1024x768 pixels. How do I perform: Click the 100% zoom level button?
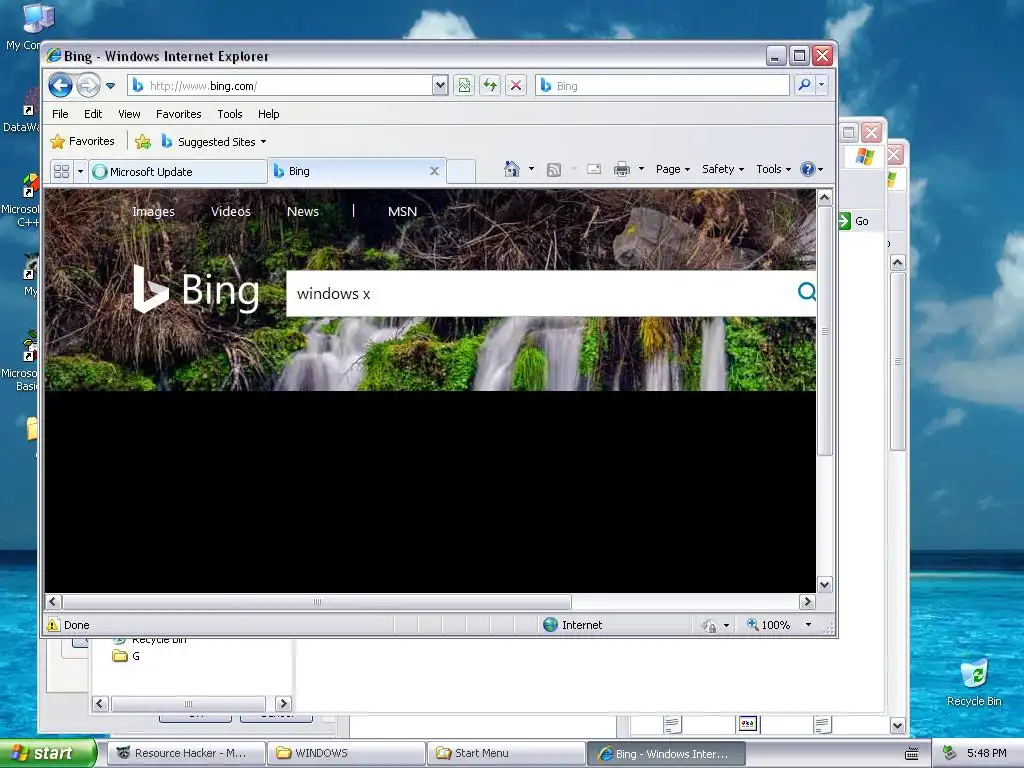click(x=769, y=624)
